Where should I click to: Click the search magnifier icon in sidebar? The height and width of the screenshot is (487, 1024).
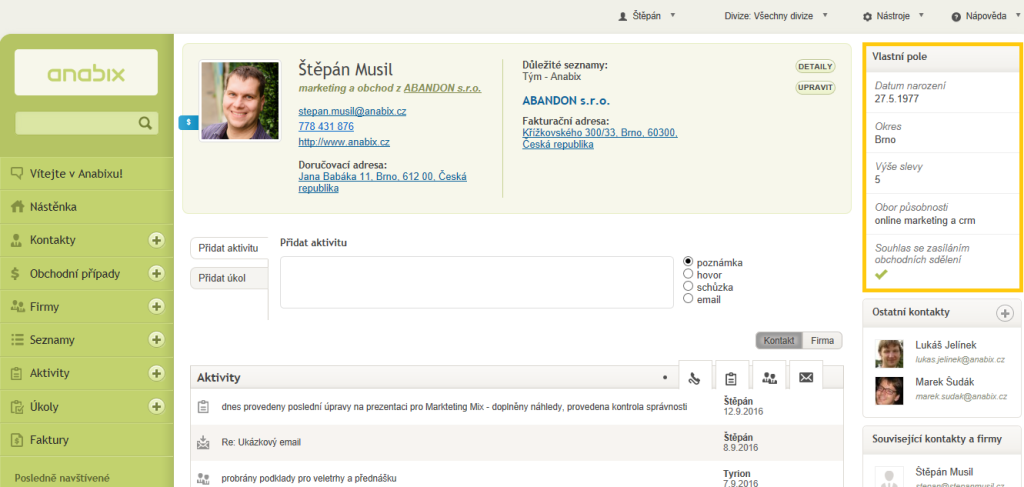[x=145, y=123]
